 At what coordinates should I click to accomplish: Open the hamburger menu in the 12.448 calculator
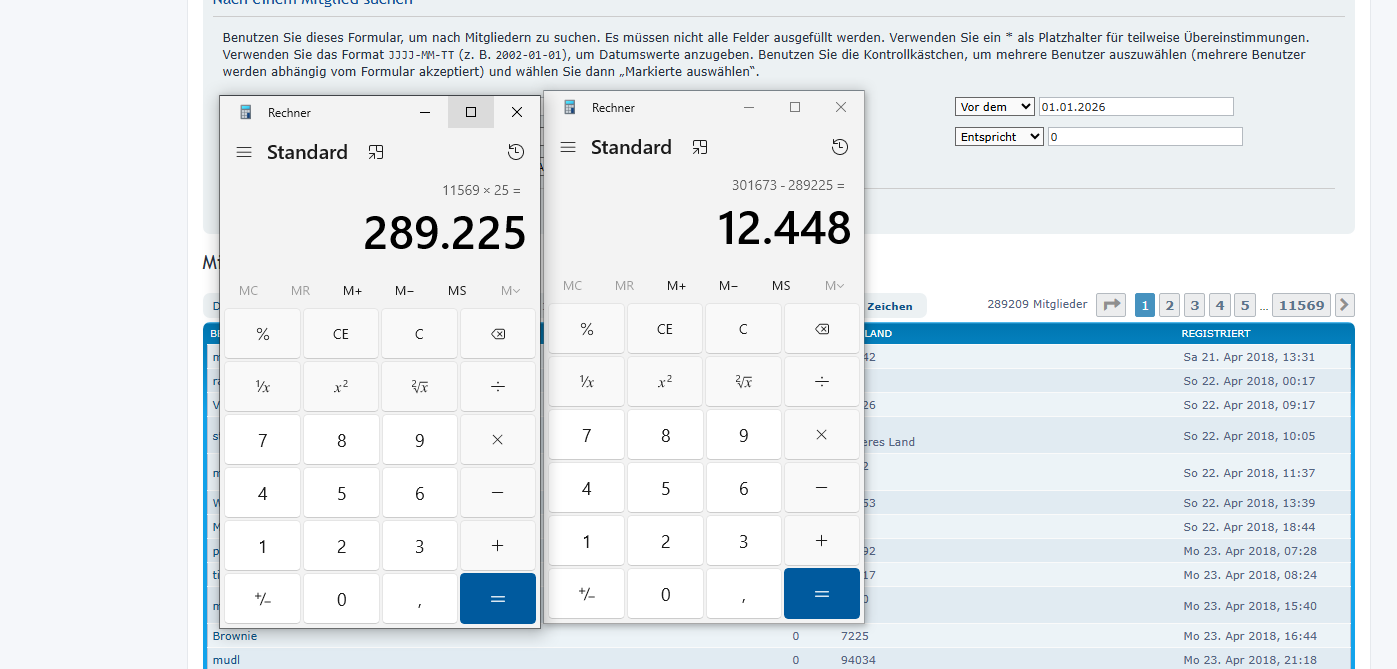point(568,148)
